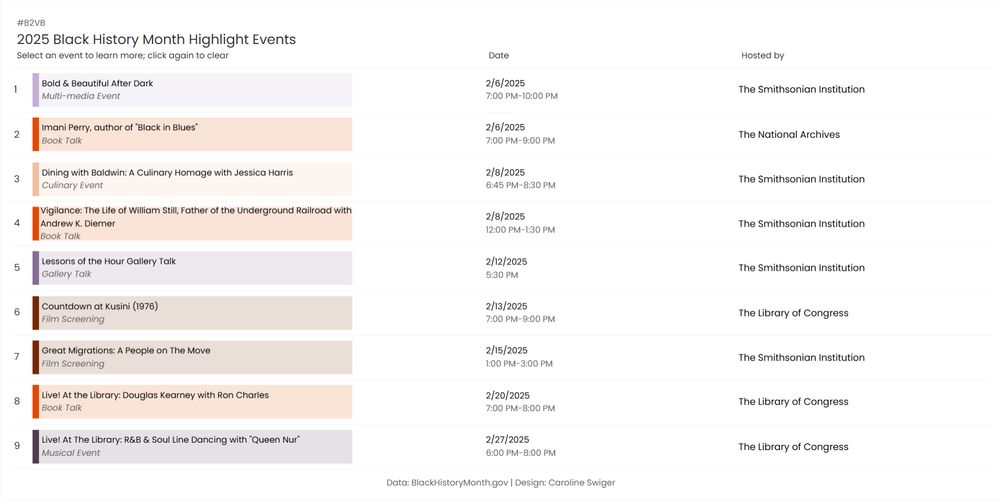Select the R&B & Soul Line Dancing event

pyautogui.click(x=195, y=447)
